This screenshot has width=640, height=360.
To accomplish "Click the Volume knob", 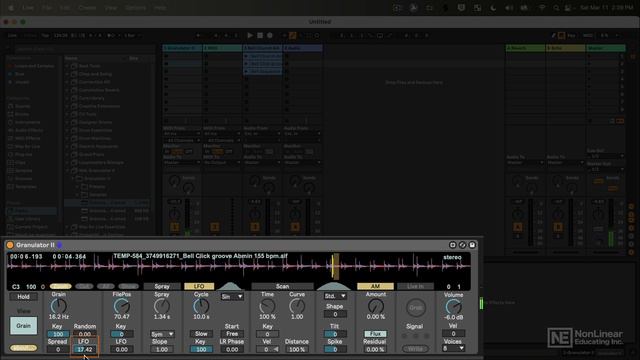I will pos(453,307).
